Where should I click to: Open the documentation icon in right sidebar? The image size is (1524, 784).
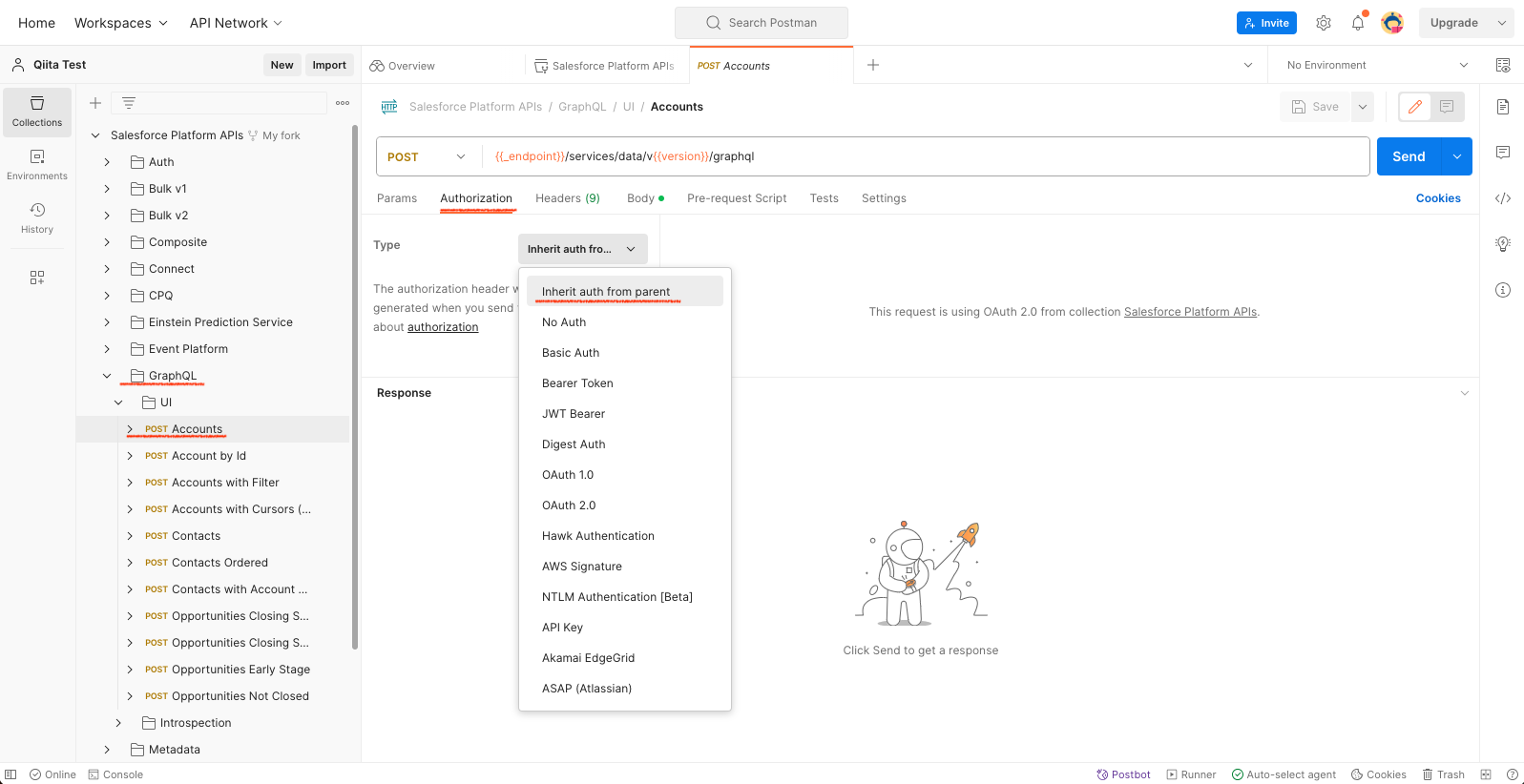click(1503, 107)
